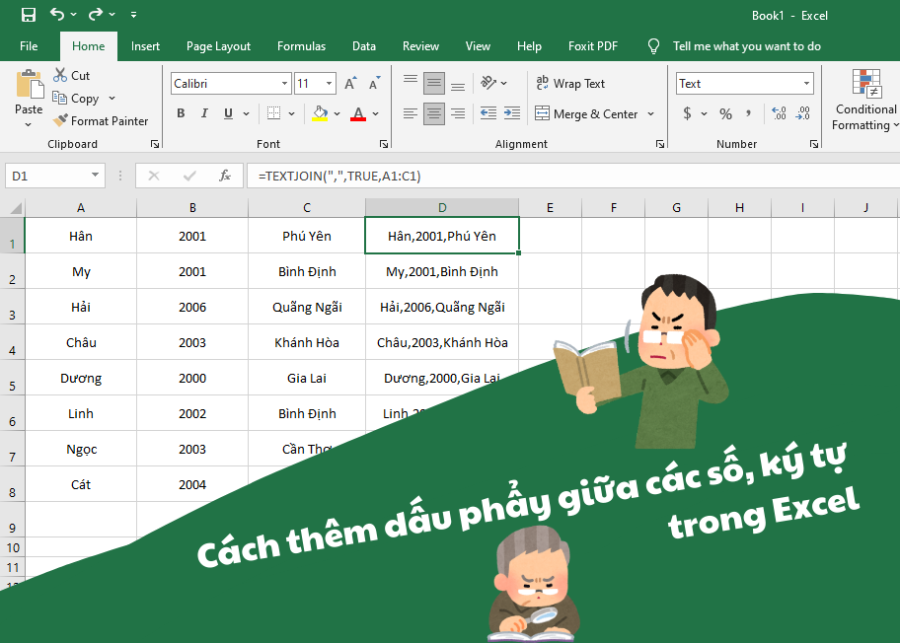The width and height of the screenshot is (900, 643).
Task: Open the Review tab
Action: pyautogui.click(x=420, y=46)
